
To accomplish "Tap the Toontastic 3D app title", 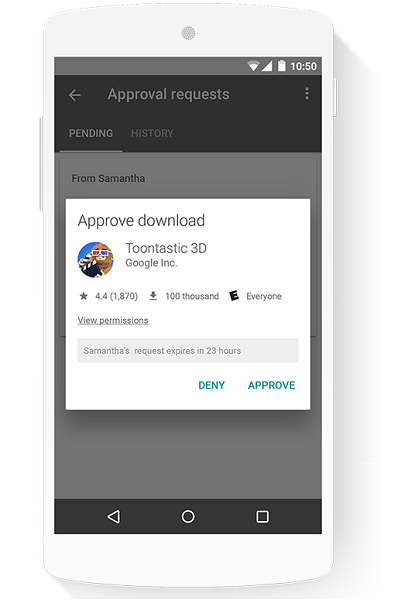I will [x=166, y=248].
